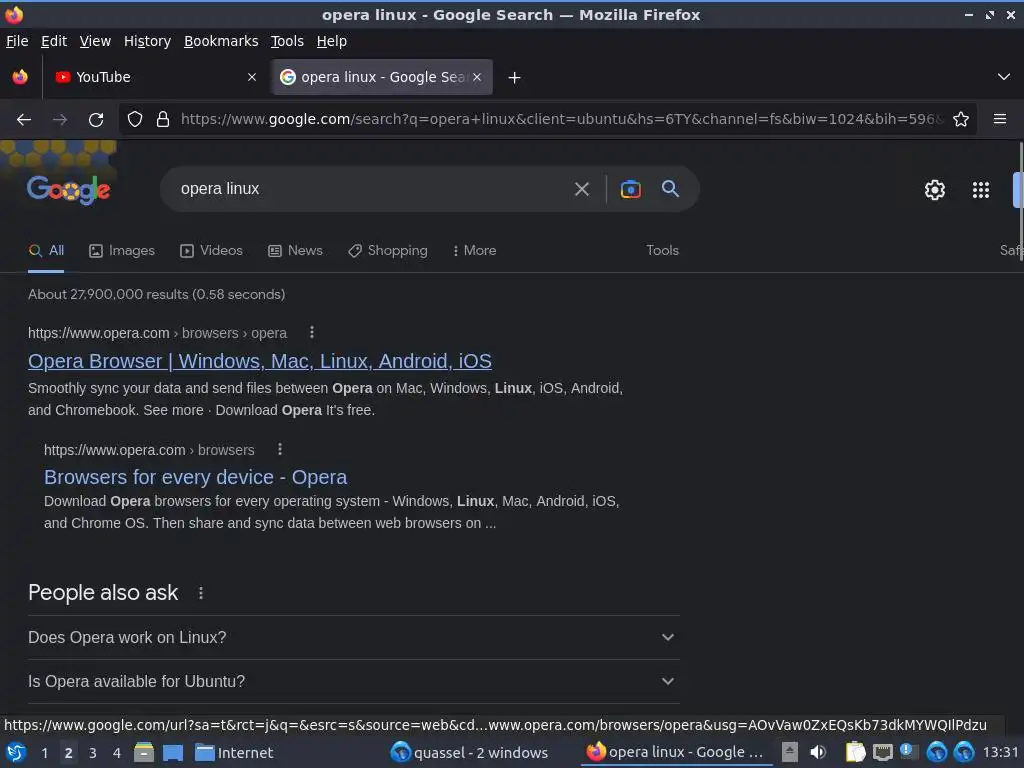Screen dimensions: 1024x768
Task: Eject removable media tray icon
Action: [x=790, y=753]
